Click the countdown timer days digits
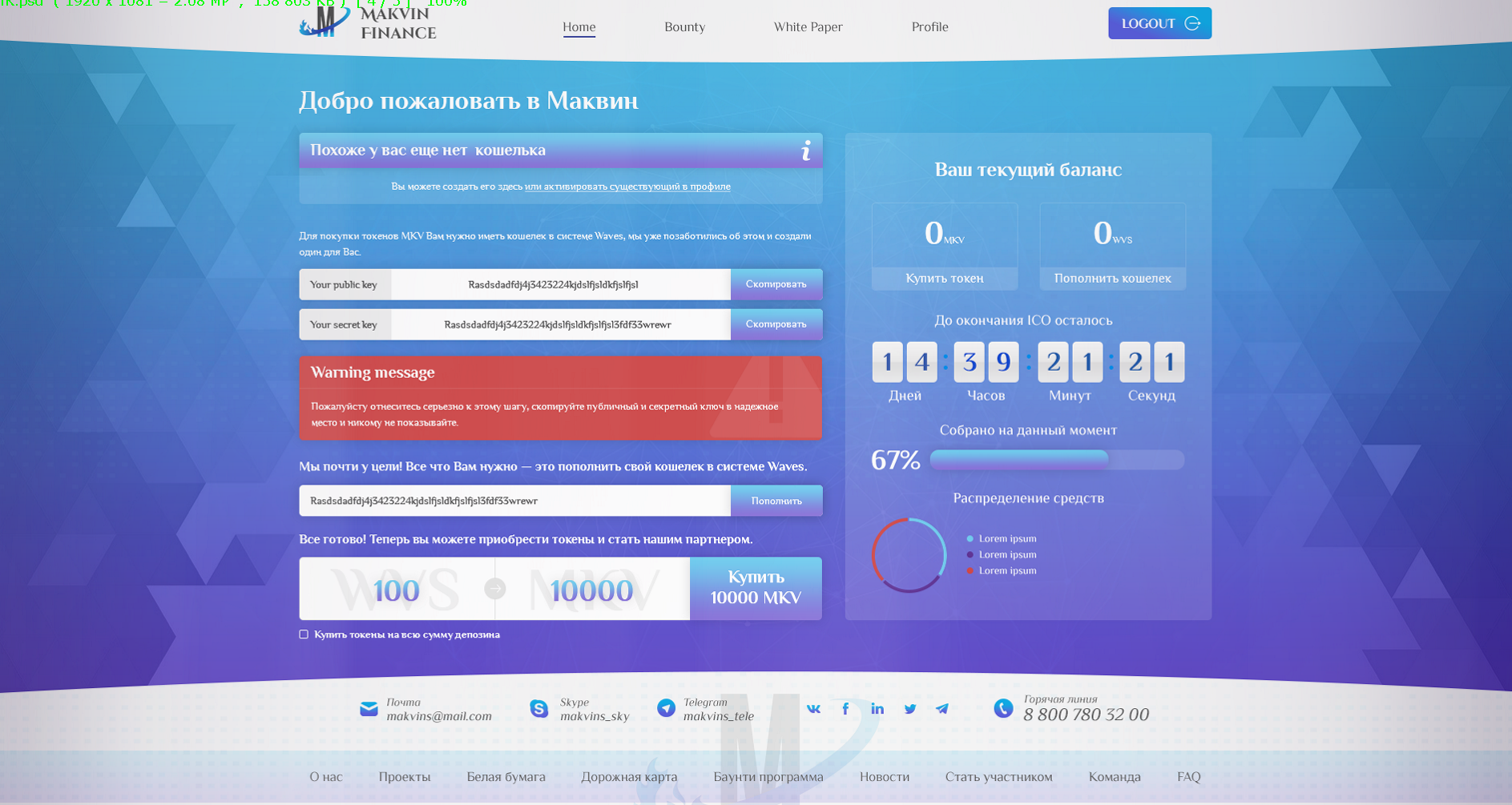This screenshot has width=1512, height=805. pyautogui.click(x=905, y=362)
